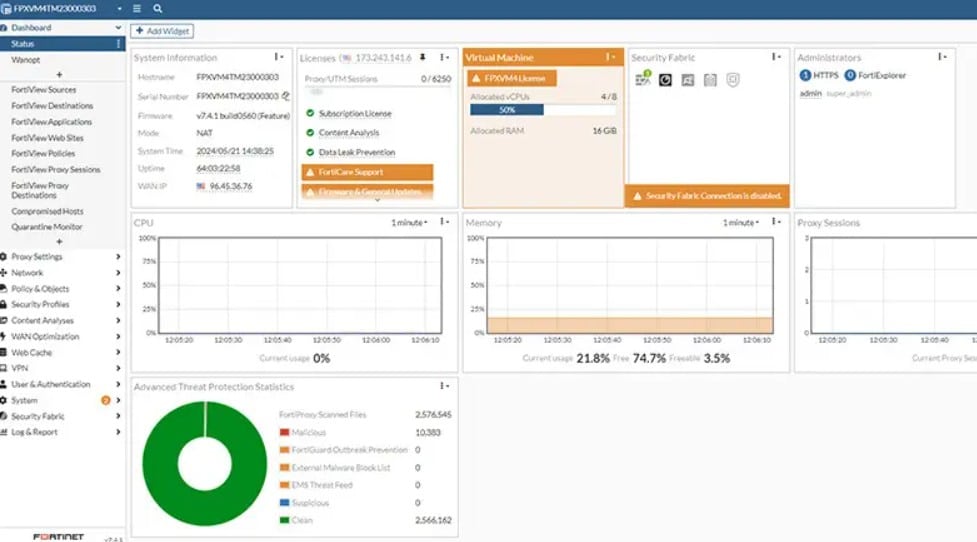Click the HTTPS administrators count badge
The width and height of the screenshot is (977, 542).
click(805, 75)
